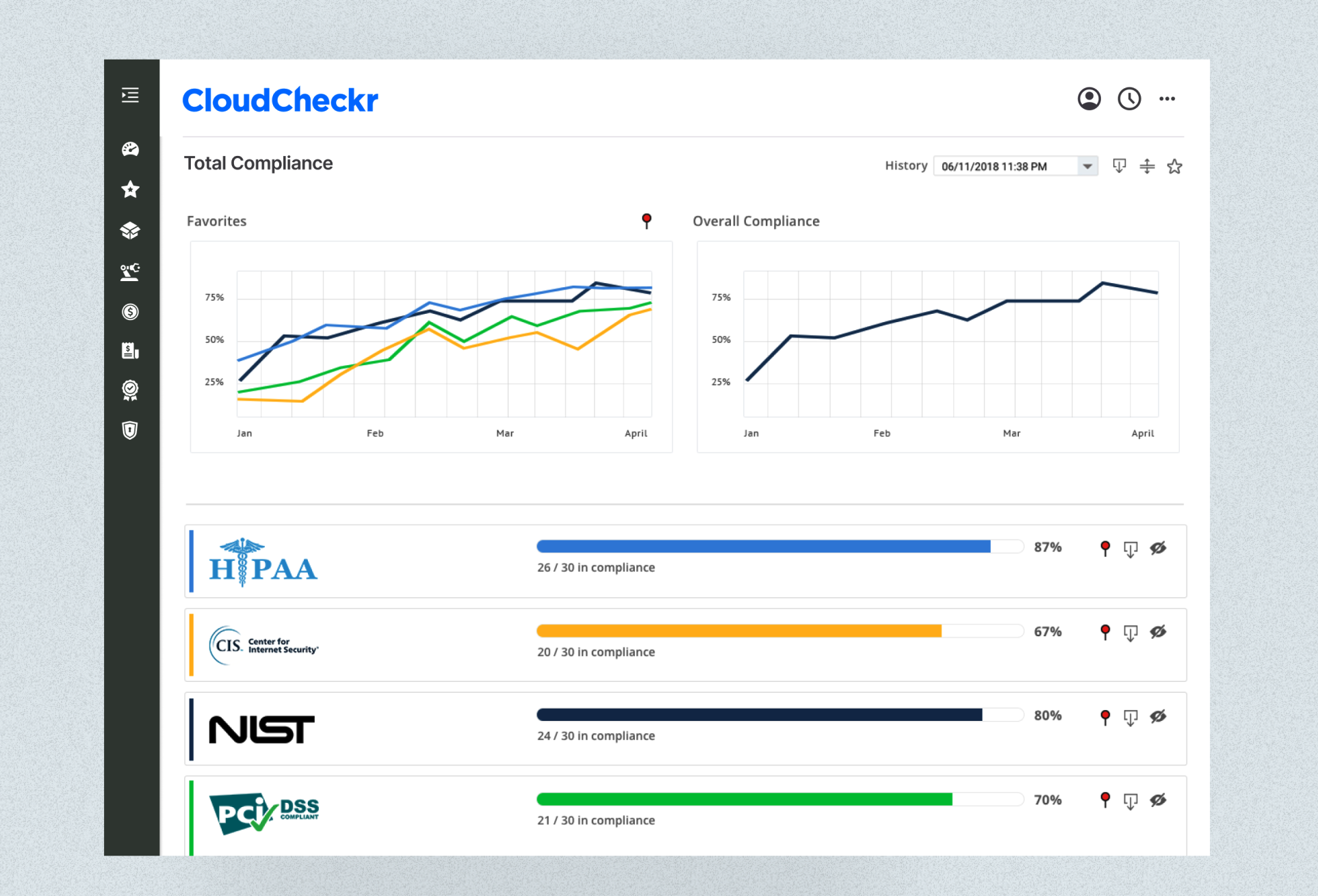The image size is (1318, 896).
Task: Click '24 / 30 in compliance' text
Action: [596, 736]
